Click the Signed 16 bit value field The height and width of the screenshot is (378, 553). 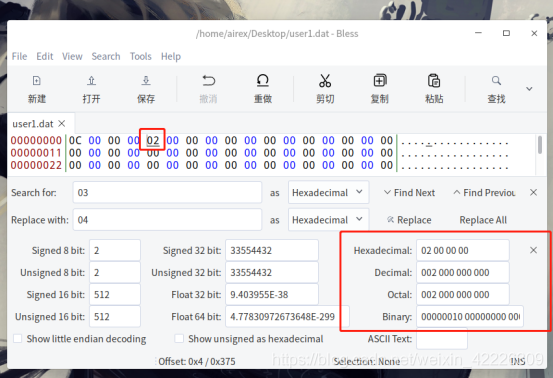(x=115, y=294)
